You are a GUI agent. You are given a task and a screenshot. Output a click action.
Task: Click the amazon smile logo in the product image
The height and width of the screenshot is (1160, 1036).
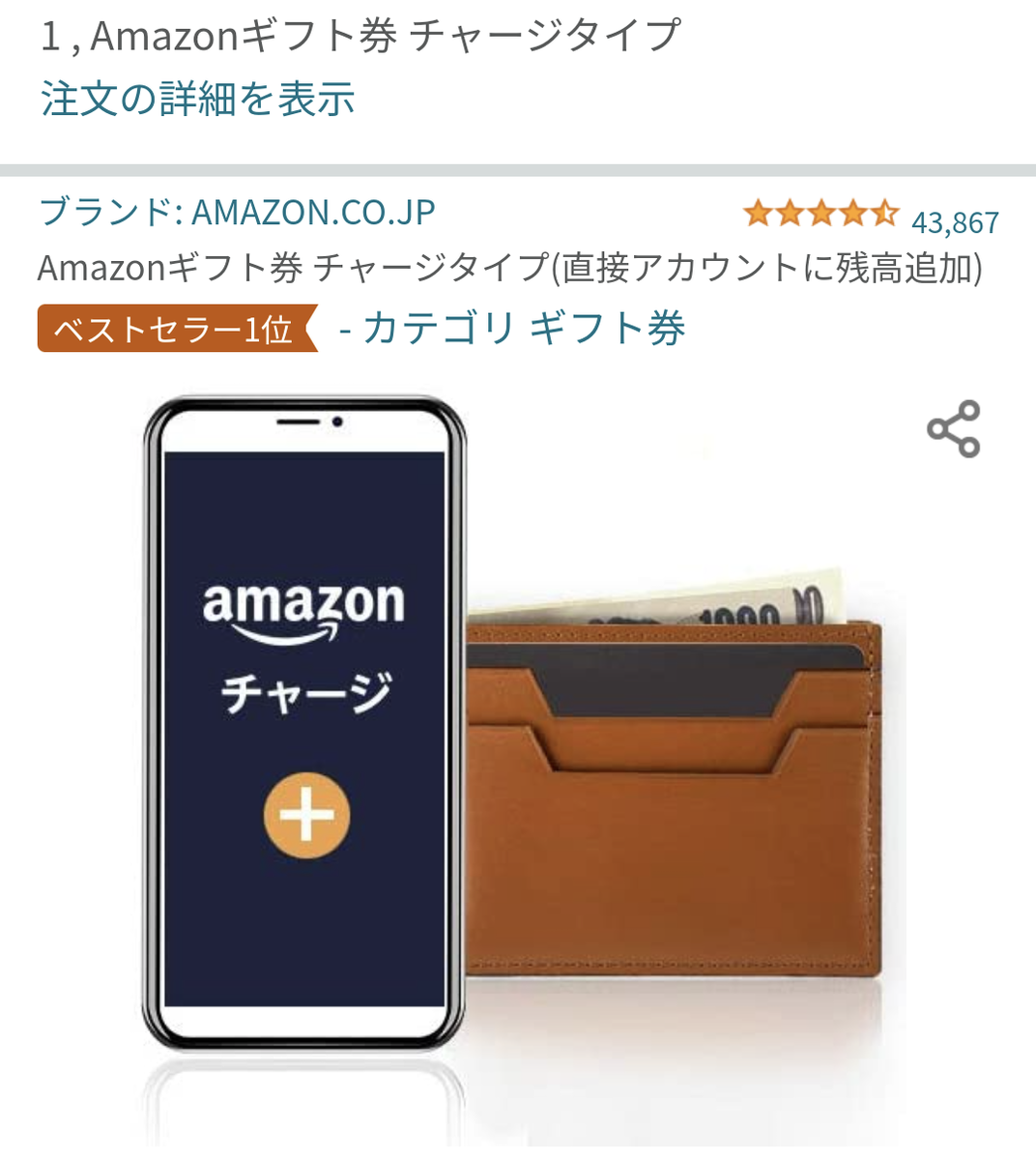pyautogui.click(x=302, y=611)
